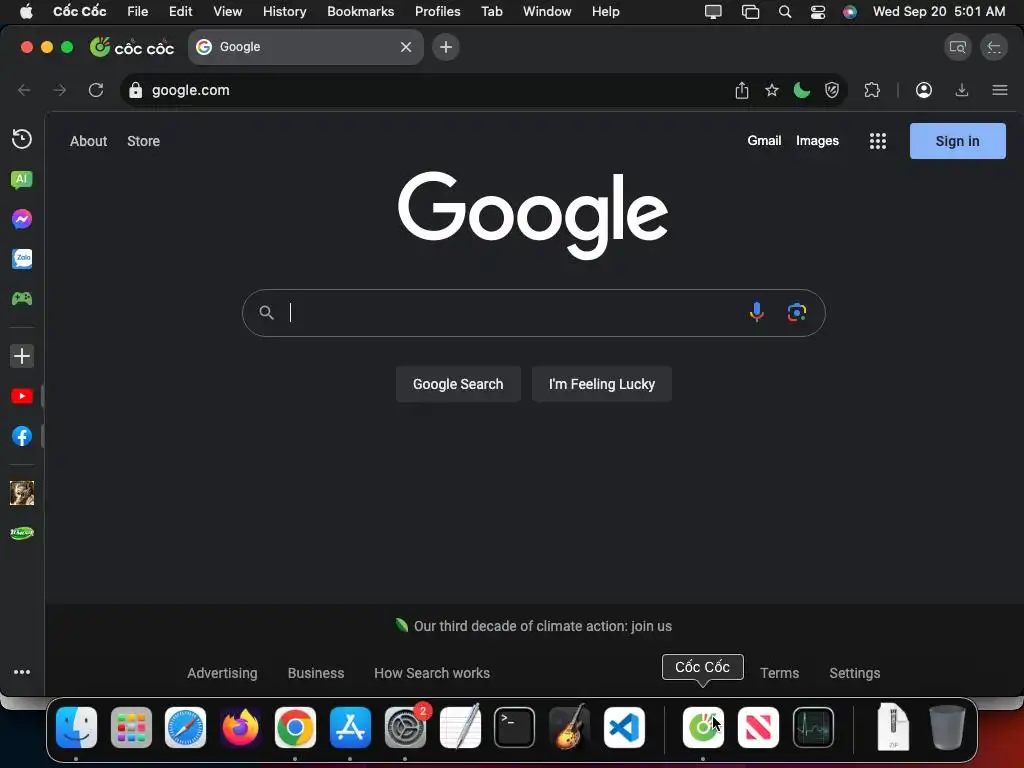Add a new sidebar shortcut with plus icon
Viewport: 1024px width, 768px height.
22,356
